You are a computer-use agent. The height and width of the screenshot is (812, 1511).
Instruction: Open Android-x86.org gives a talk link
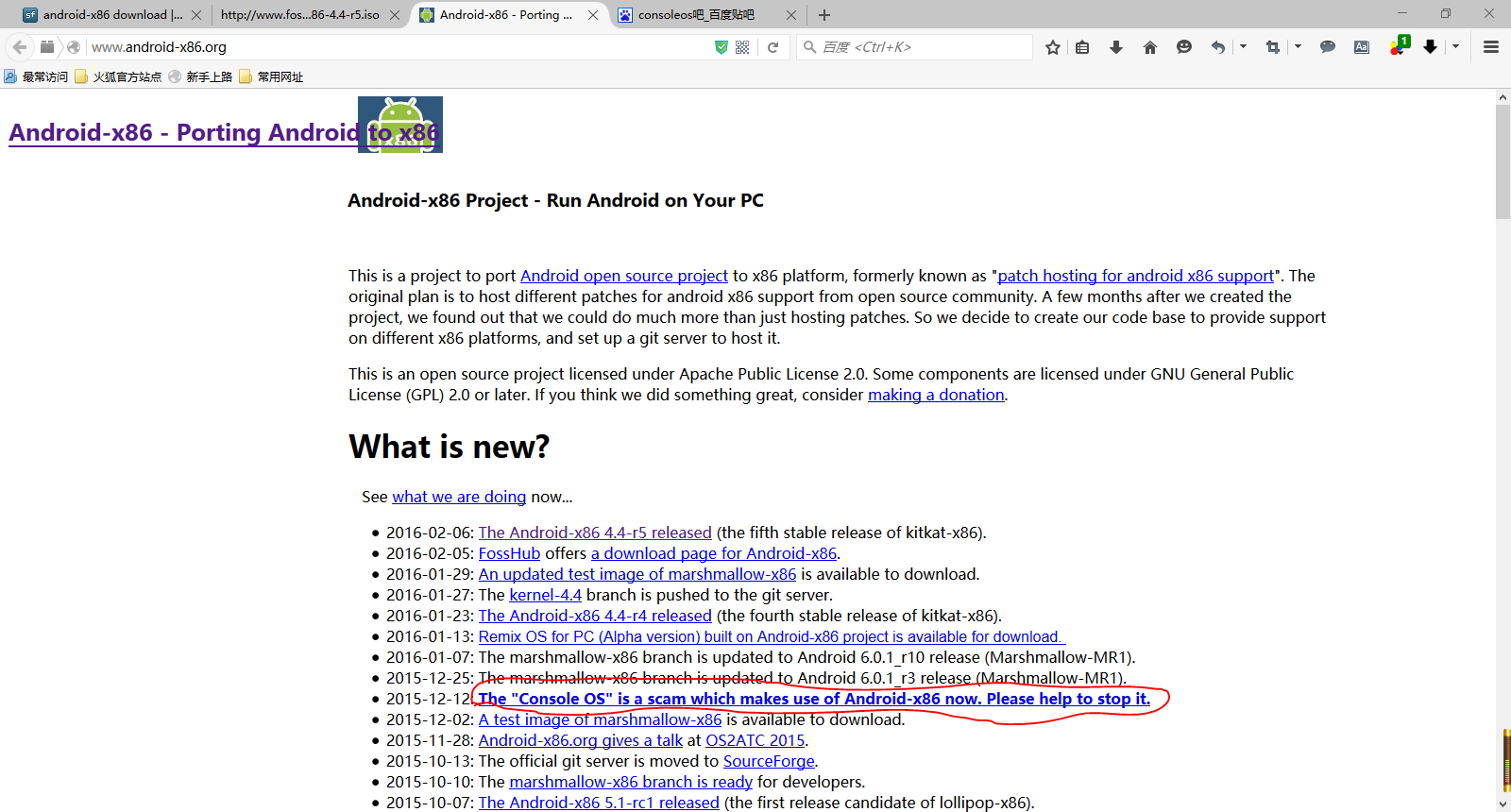click(580, 740)
